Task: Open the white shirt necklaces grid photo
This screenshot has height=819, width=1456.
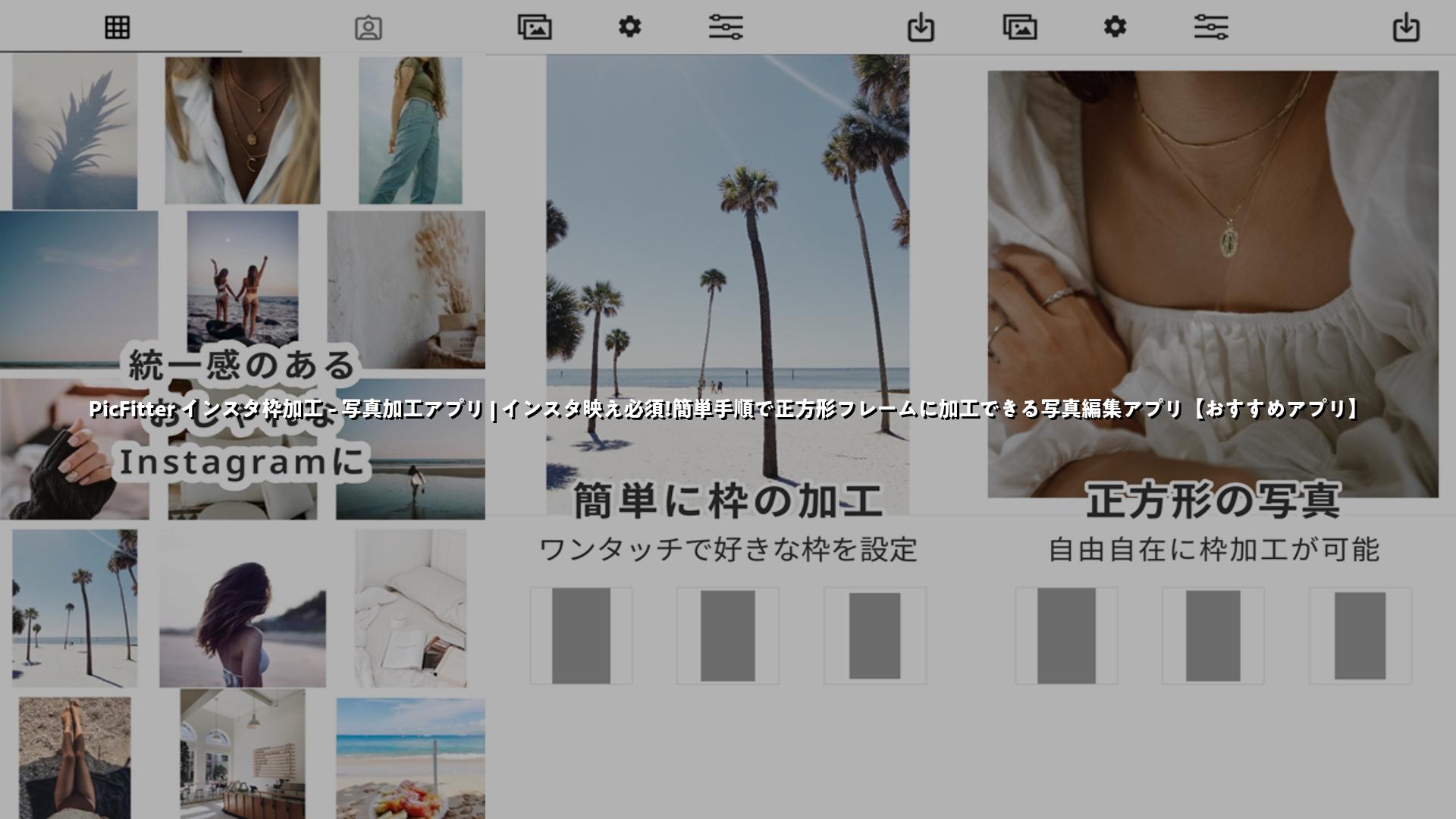Action: (x=243, y=130)
